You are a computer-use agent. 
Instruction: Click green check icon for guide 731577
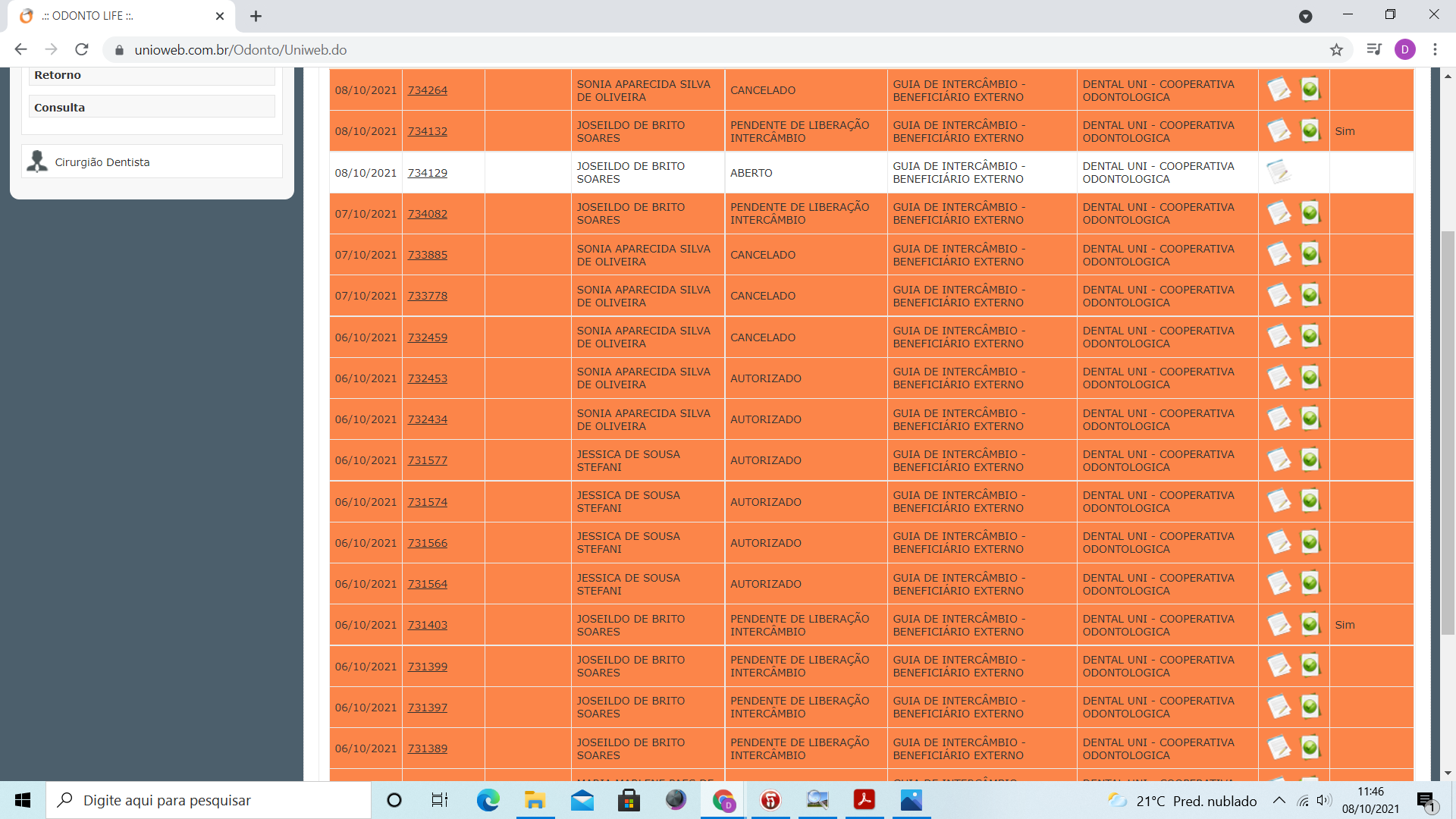[1310, 460]
